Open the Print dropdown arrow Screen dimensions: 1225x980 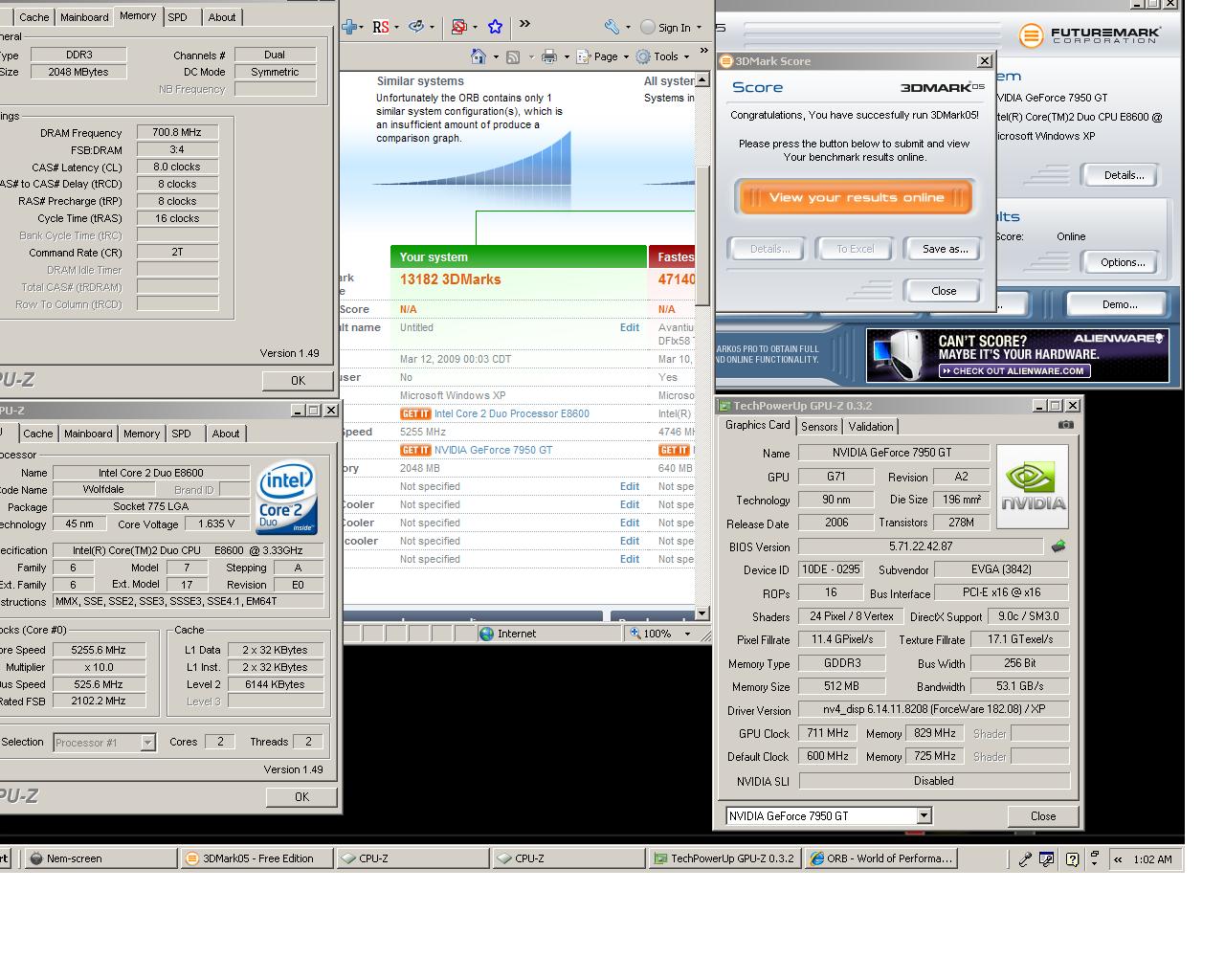566,57
